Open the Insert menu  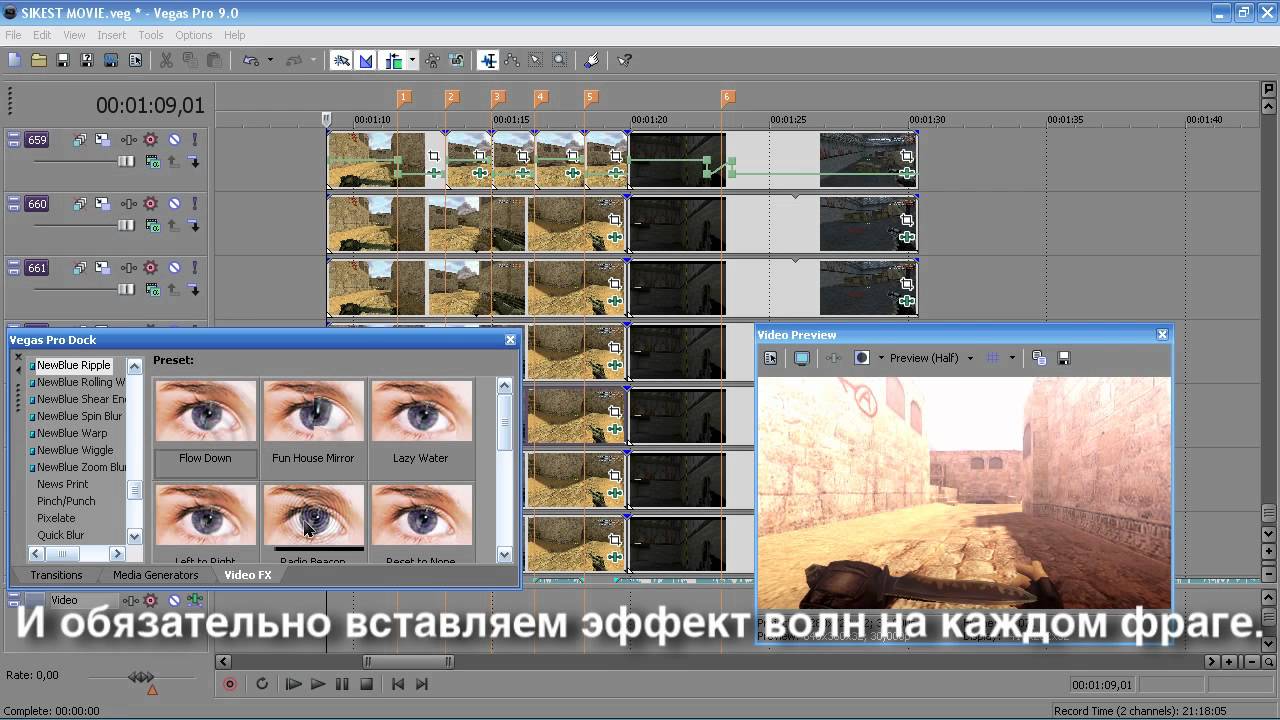pos(111,35)
